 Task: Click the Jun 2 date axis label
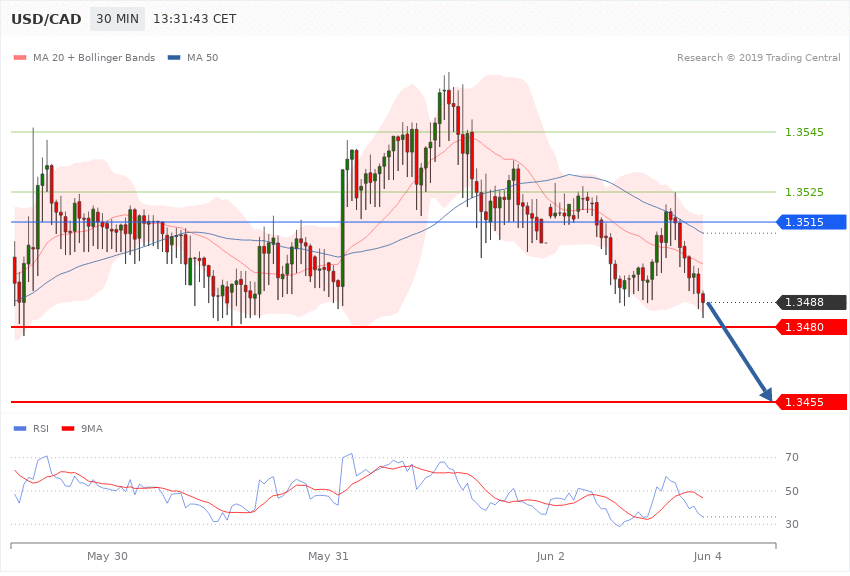[x=550, y=556]
